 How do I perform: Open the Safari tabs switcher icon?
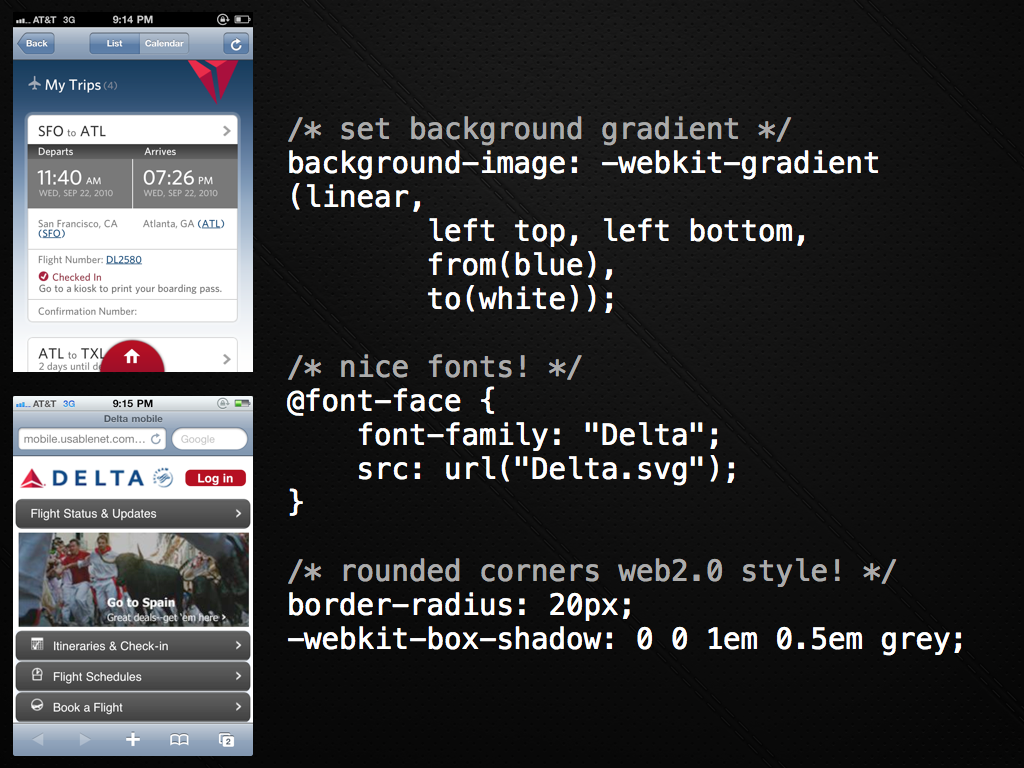pos(227,740)
